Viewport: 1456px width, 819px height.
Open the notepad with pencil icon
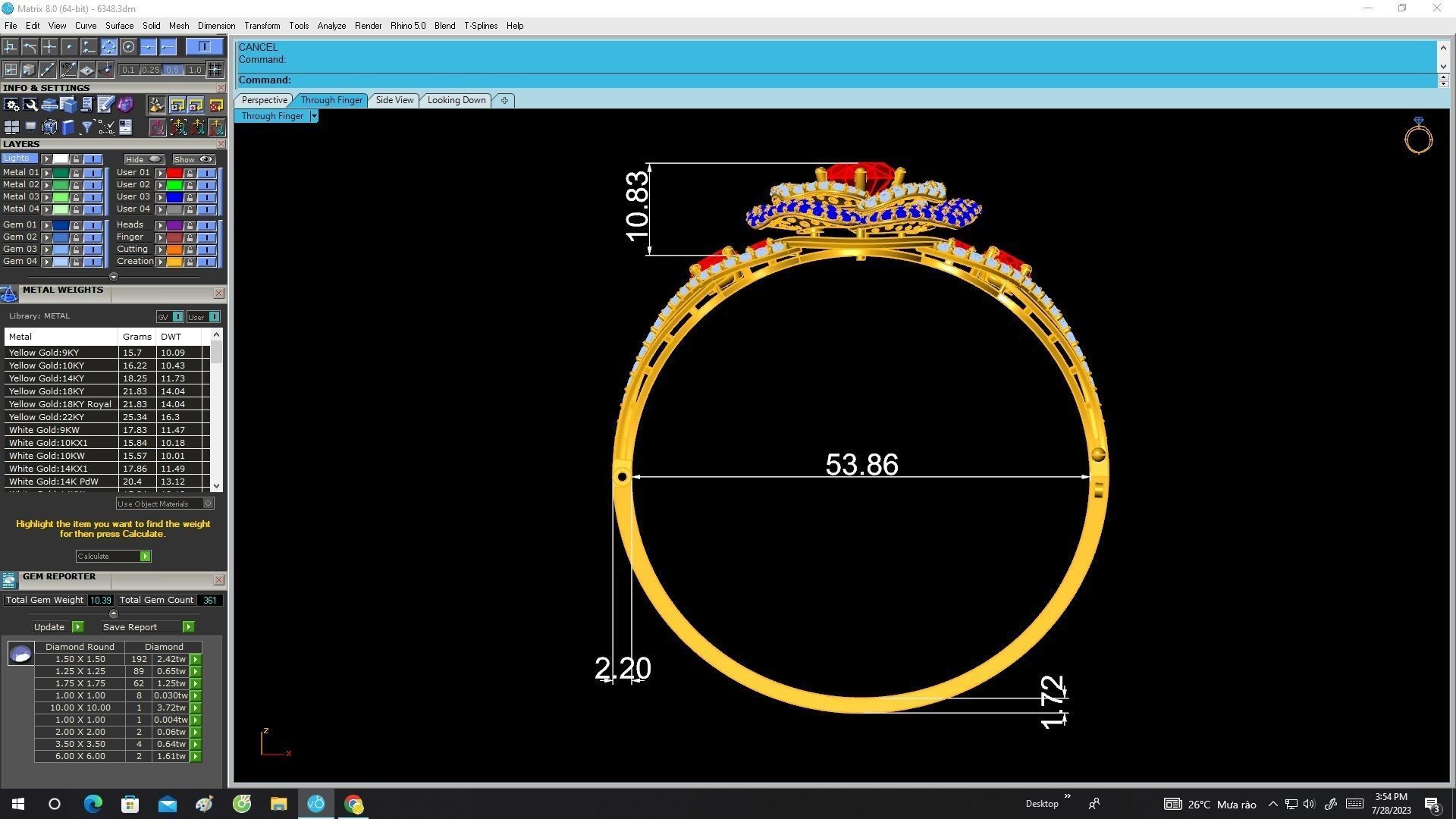tap(105, 105)
